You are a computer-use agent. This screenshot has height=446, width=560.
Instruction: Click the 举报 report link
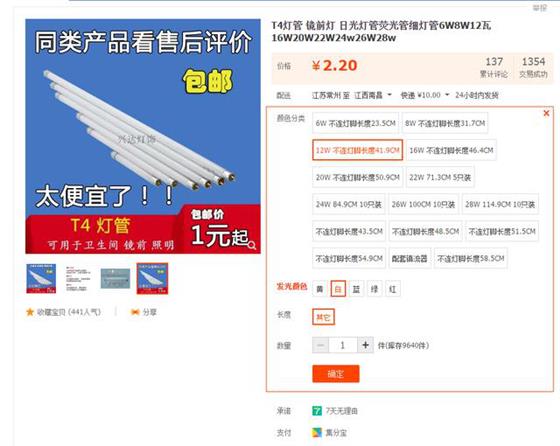(x=539, y=7)
